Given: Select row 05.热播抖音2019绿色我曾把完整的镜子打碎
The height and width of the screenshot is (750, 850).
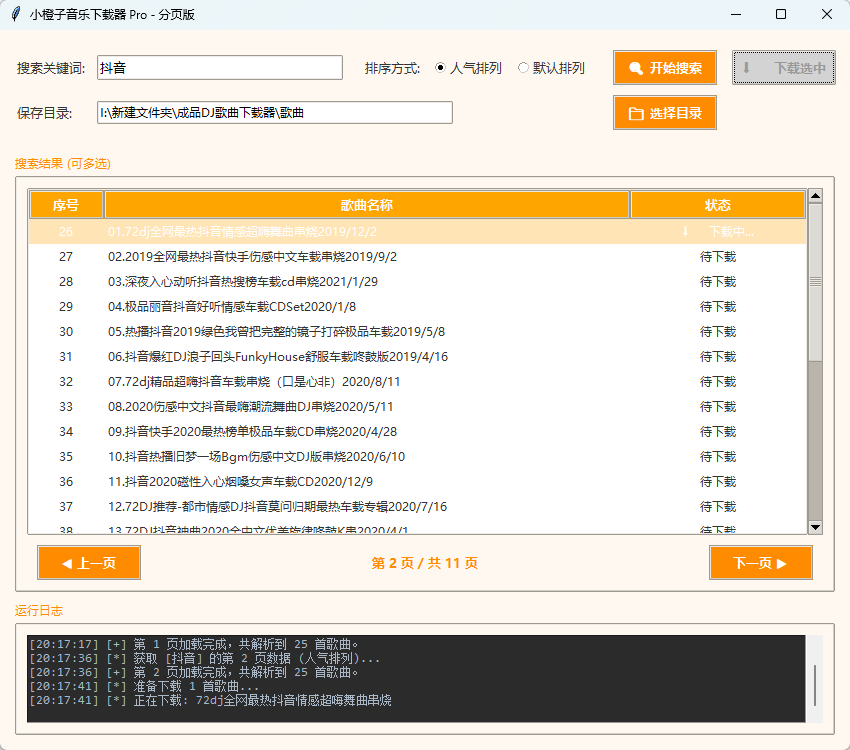Looking at the screenshot, I should [x=417, y=331].
